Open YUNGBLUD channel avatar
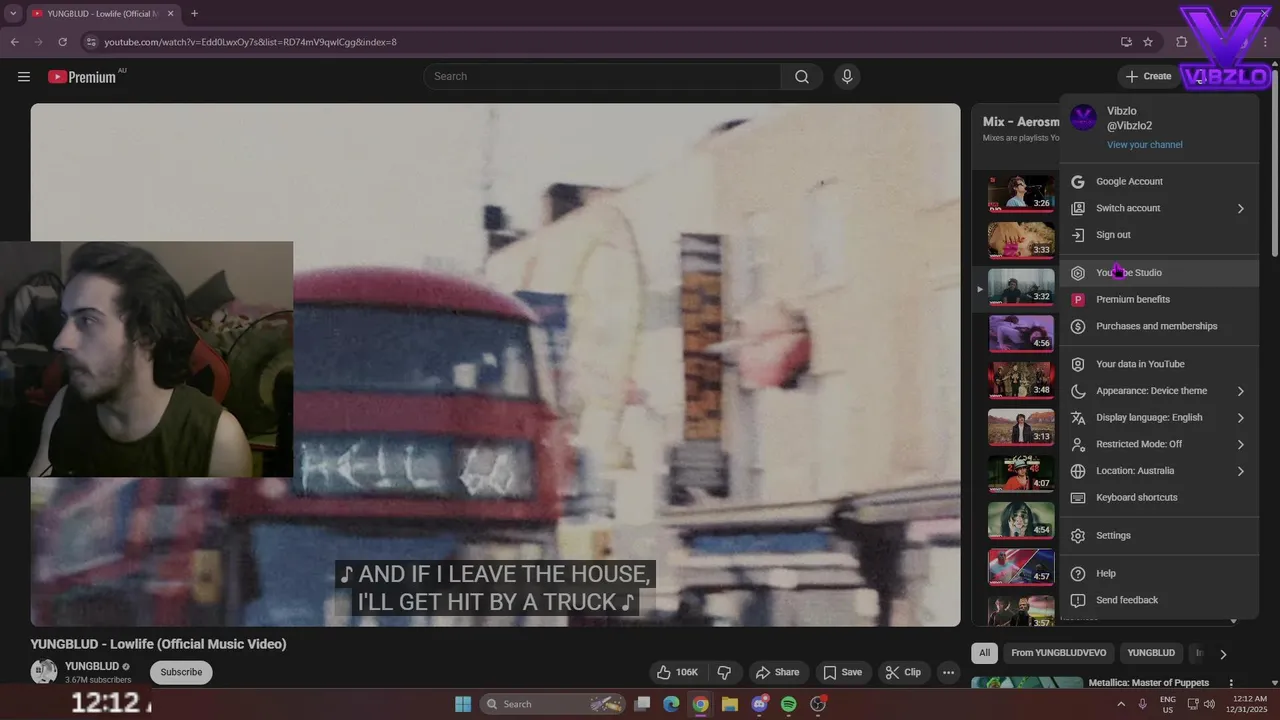Viewport: 1280px width, 720px height. click(x=44, y=672)
